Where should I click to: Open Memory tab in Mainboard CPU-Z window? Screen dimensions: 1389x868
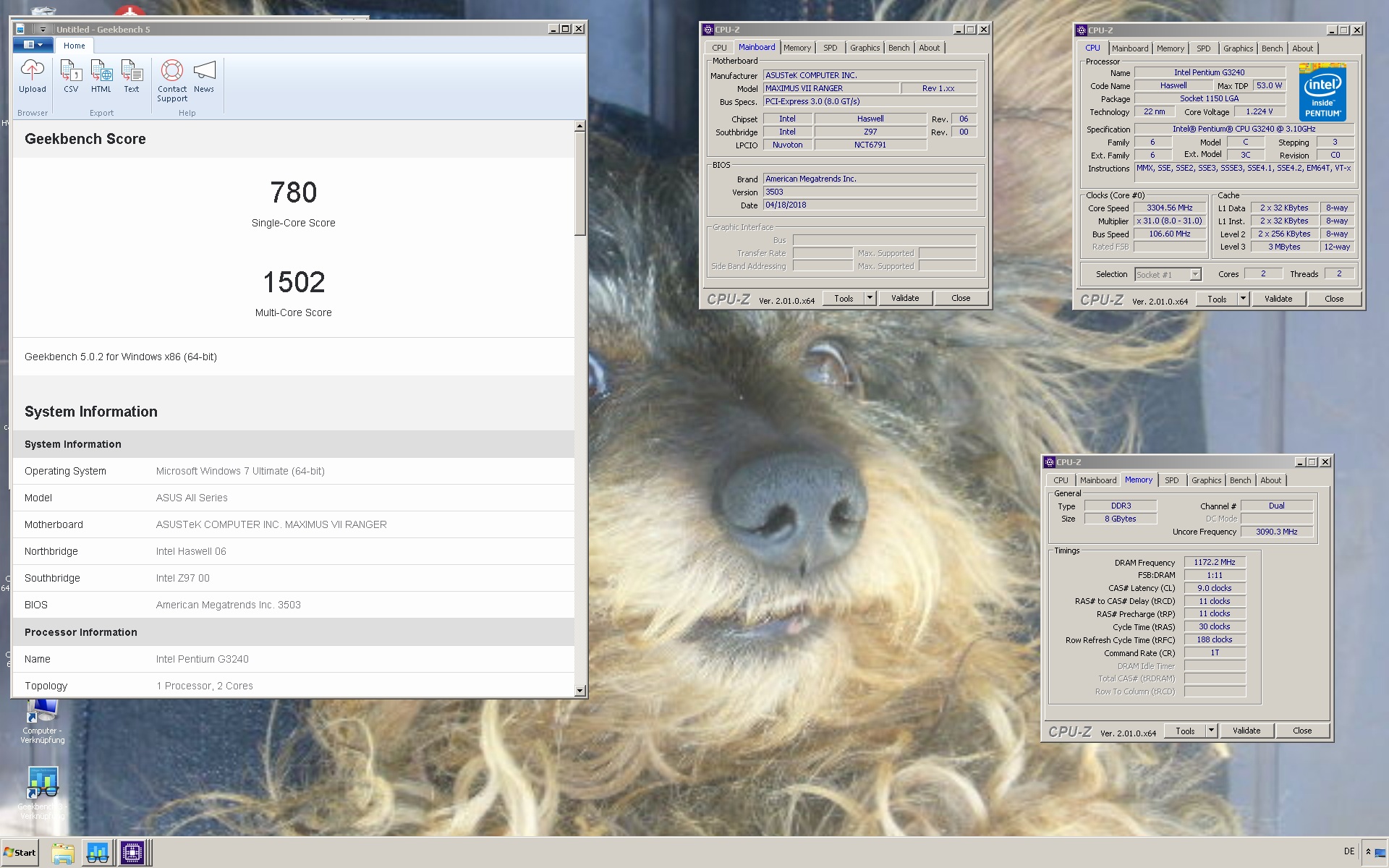(x=797, y=48)
